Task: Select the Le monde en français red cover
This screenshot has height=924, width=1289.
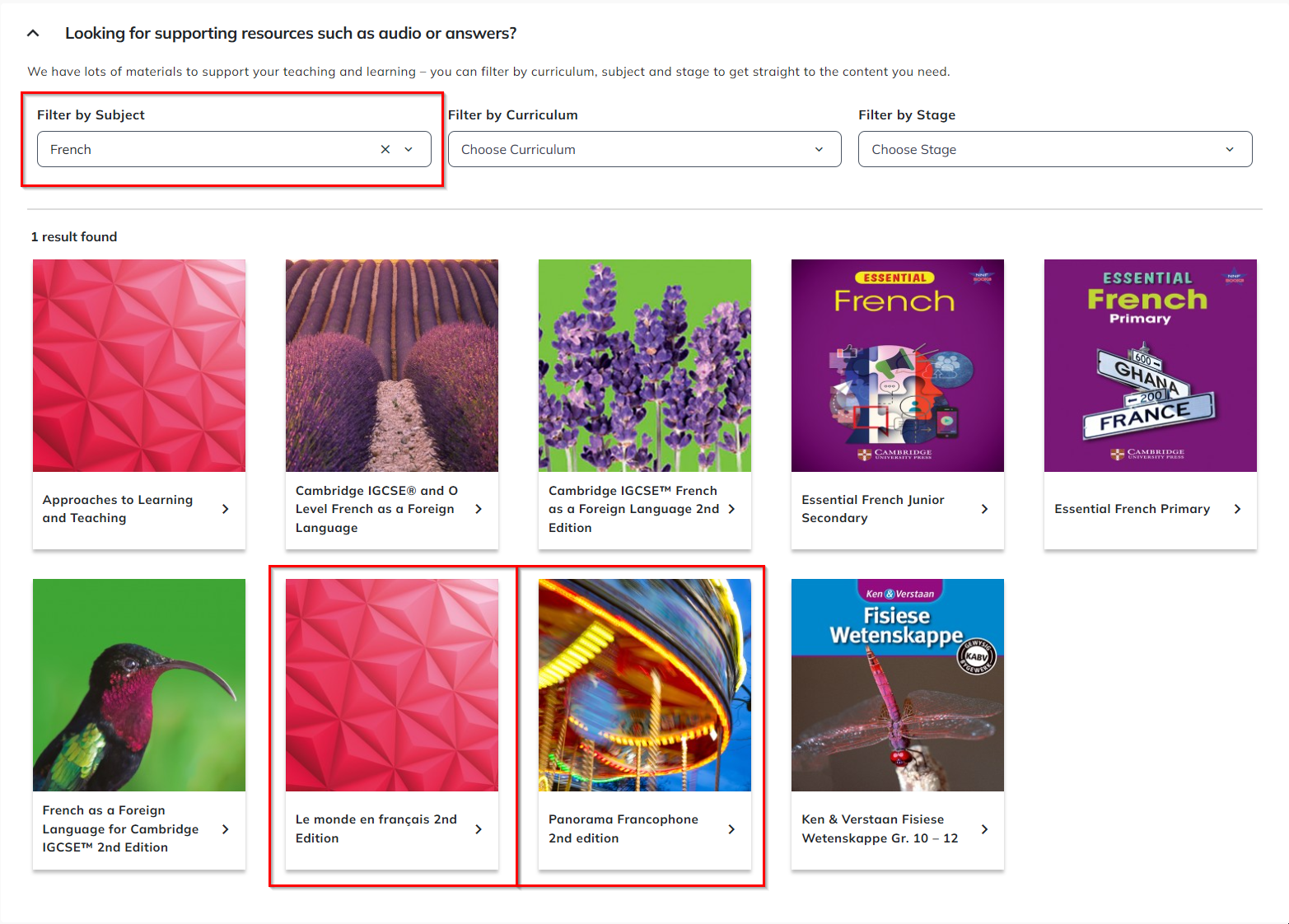Action: click(392, 685)
